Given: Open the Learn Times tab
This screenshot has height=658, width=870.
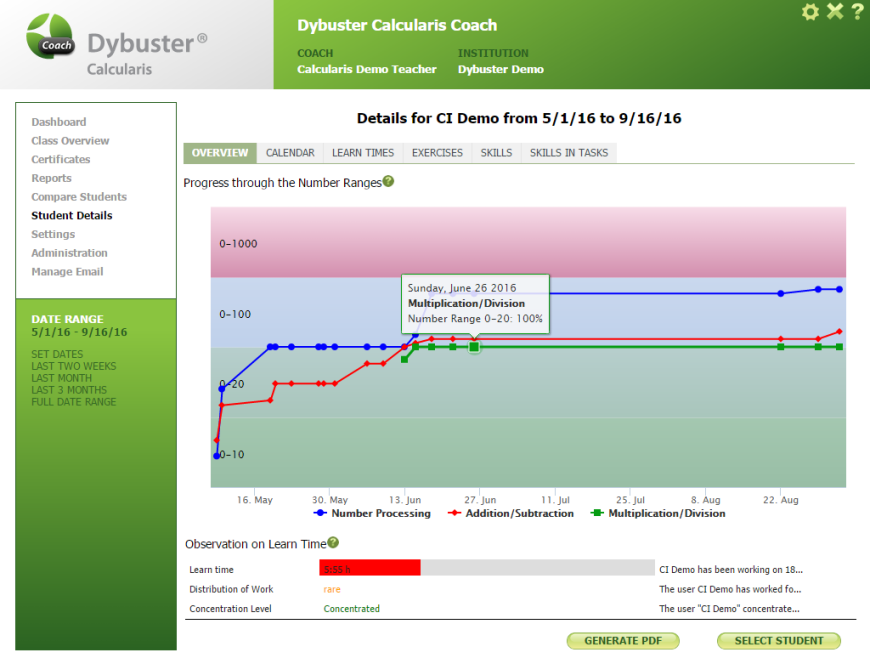Looking at the screenshot, I should click(363, 153).
